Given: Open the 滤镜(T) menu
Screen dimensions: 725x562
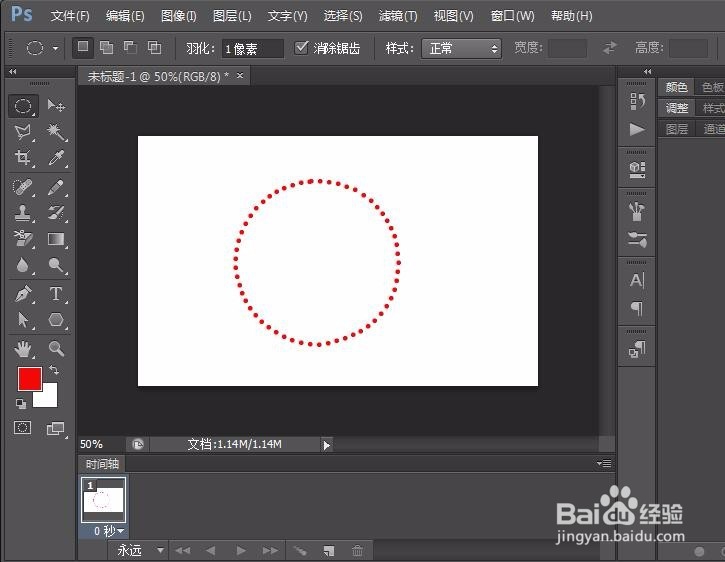Looking at the screenshot, I should (398, 16).
